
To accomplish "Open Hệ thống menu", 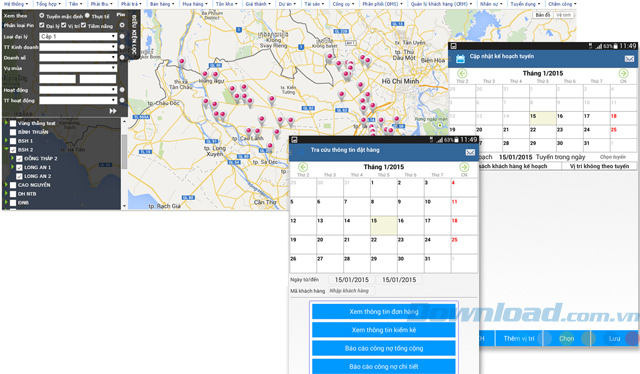I will (x=16, y=4).
